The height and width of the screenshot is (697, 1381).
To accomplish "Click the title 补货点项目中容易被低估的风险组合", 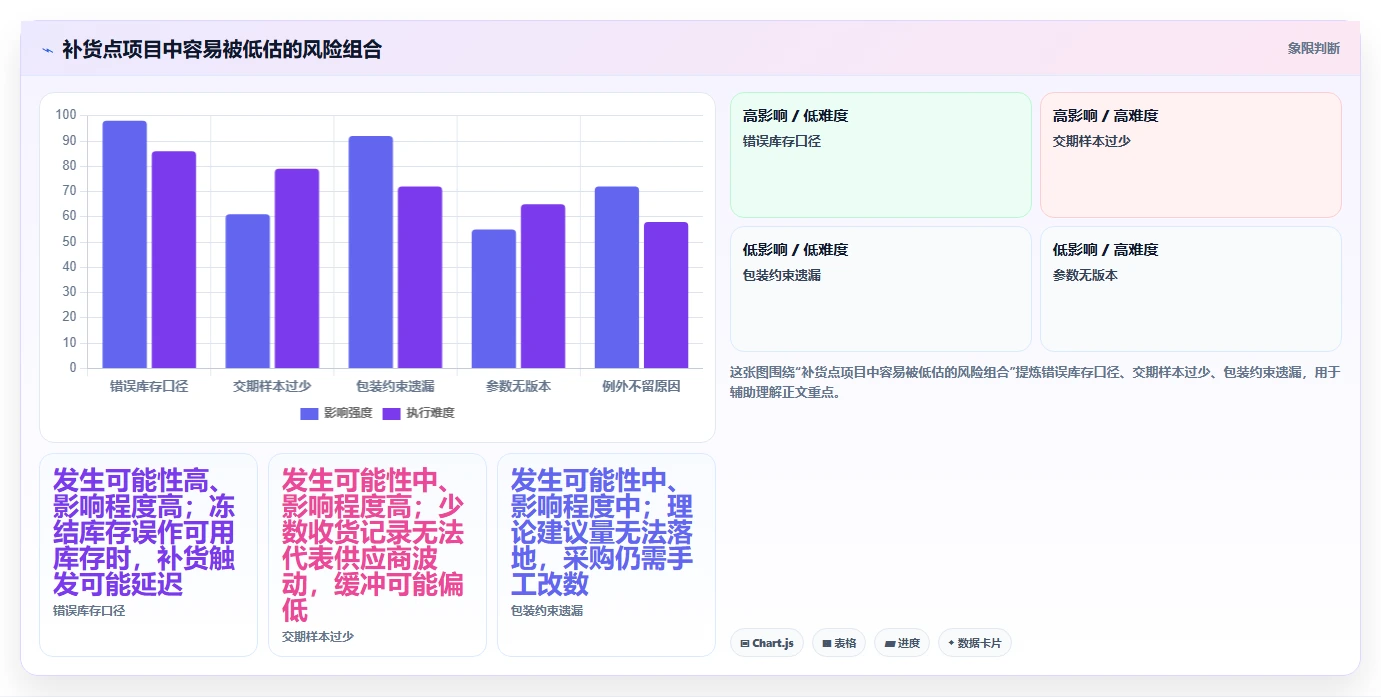I will click(x=222, y=50).
